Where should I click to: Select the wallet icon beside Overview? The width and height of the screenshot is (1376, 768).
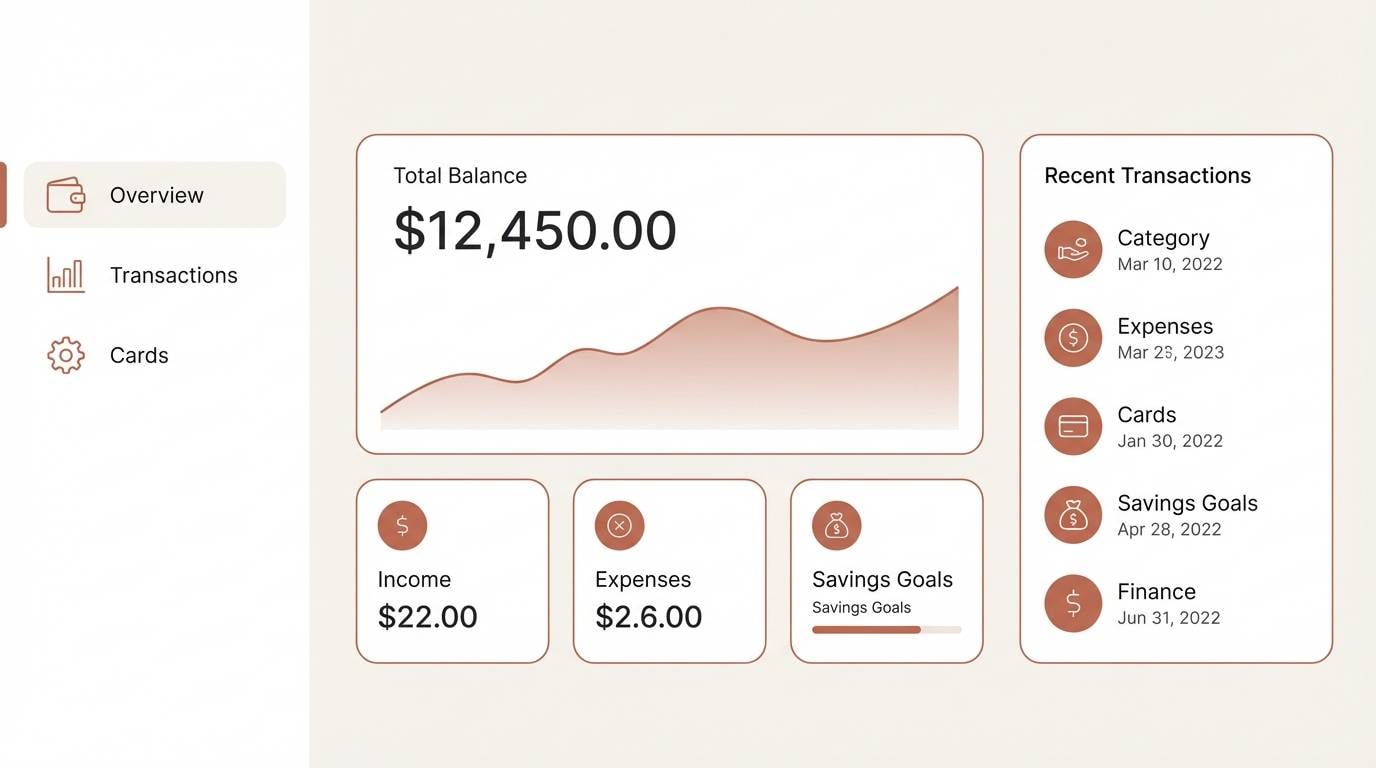[x=65, y=195]
